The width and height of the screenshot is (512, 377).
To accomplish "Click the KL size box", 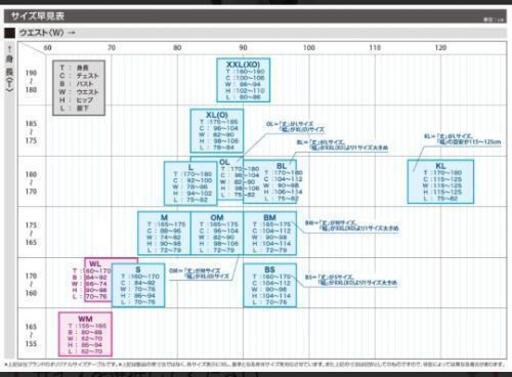I will point(440,182).
